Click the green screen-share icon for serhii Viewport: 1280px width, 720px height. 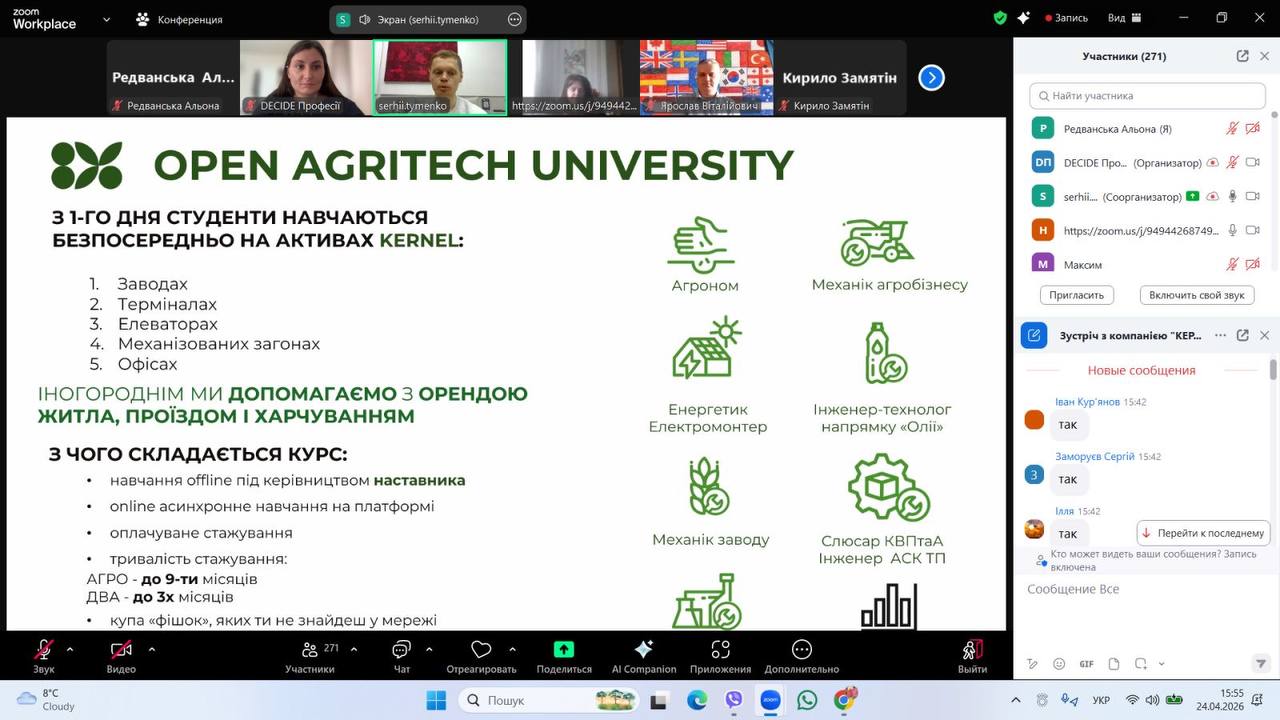tap(1192, 197)
